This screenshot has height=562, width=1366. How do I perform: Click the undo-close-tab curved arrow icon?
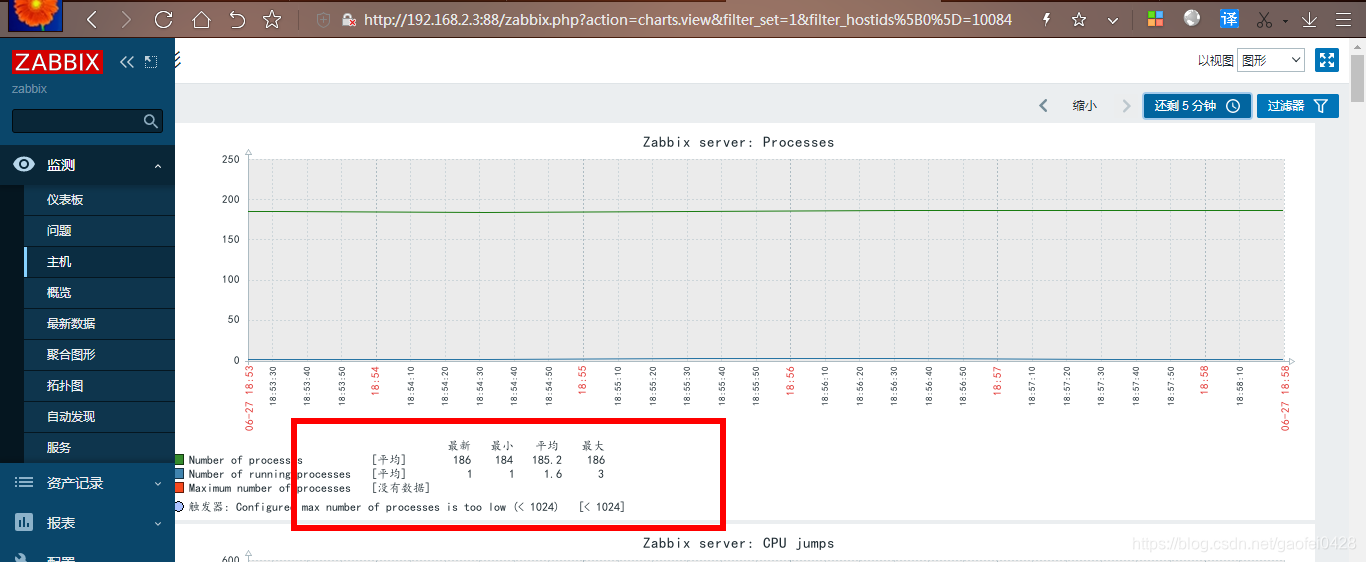237,19
